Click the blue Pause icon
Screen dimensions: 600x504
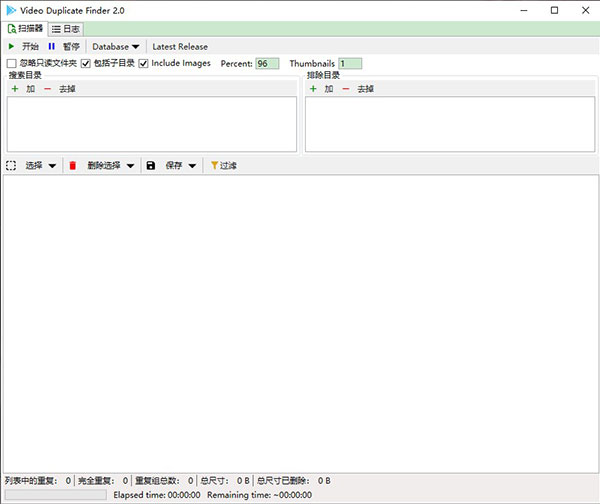[52, 47]
